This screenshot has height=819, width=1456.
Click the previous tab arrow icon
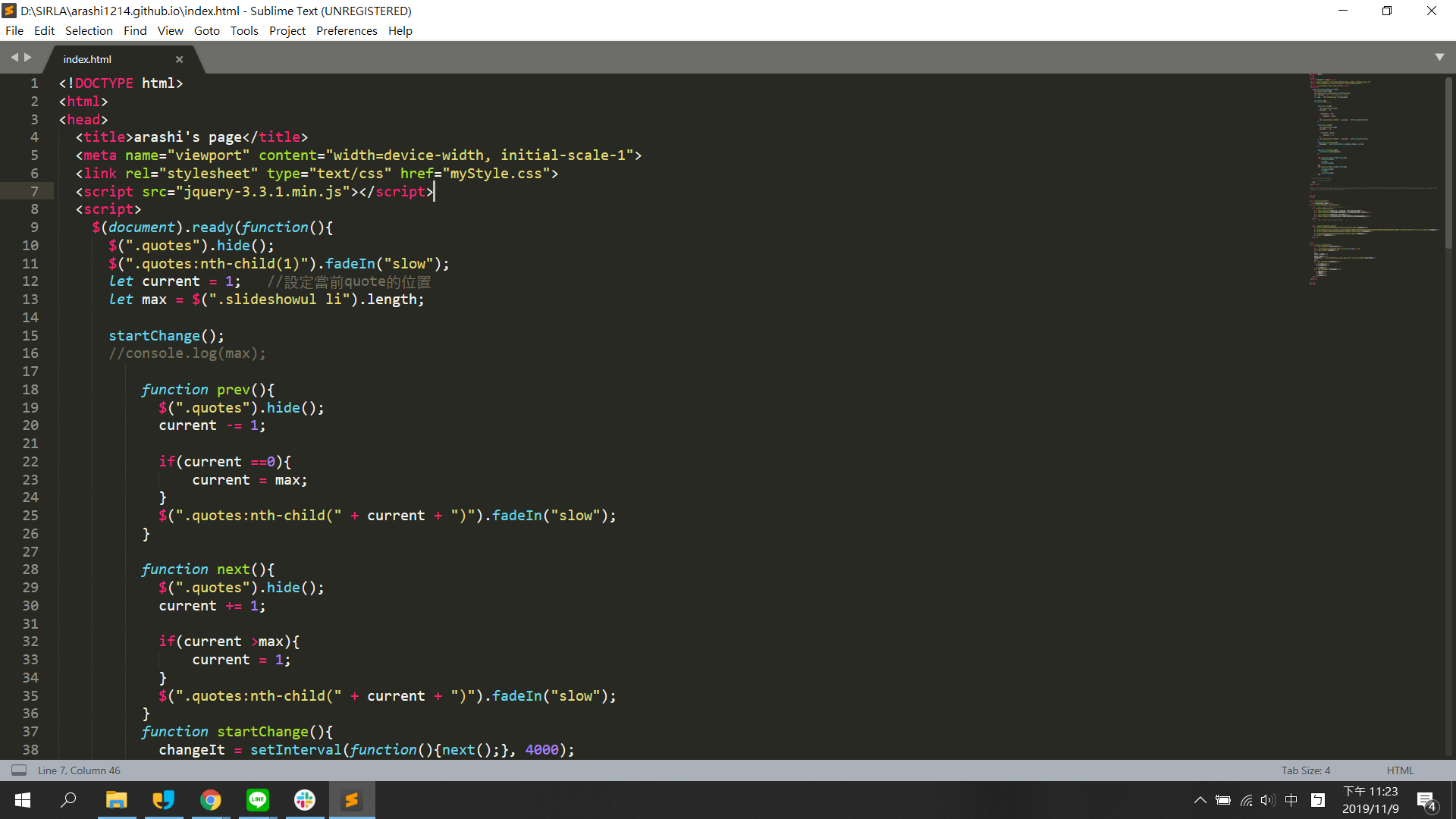pos(14,58)
